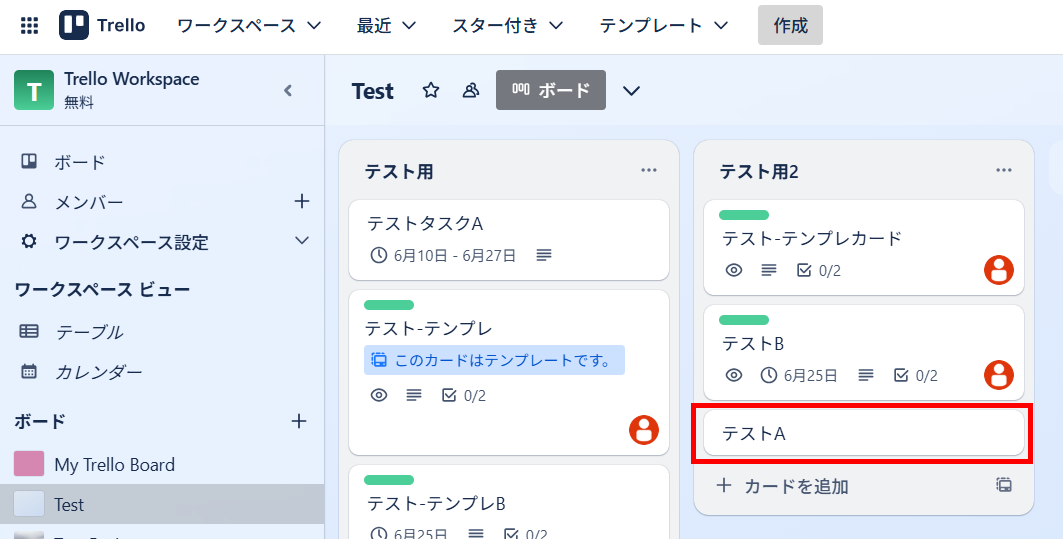Open テスト用 list actions menu
This screenshot has width=1063, height=539.
(x=649, y=170)
